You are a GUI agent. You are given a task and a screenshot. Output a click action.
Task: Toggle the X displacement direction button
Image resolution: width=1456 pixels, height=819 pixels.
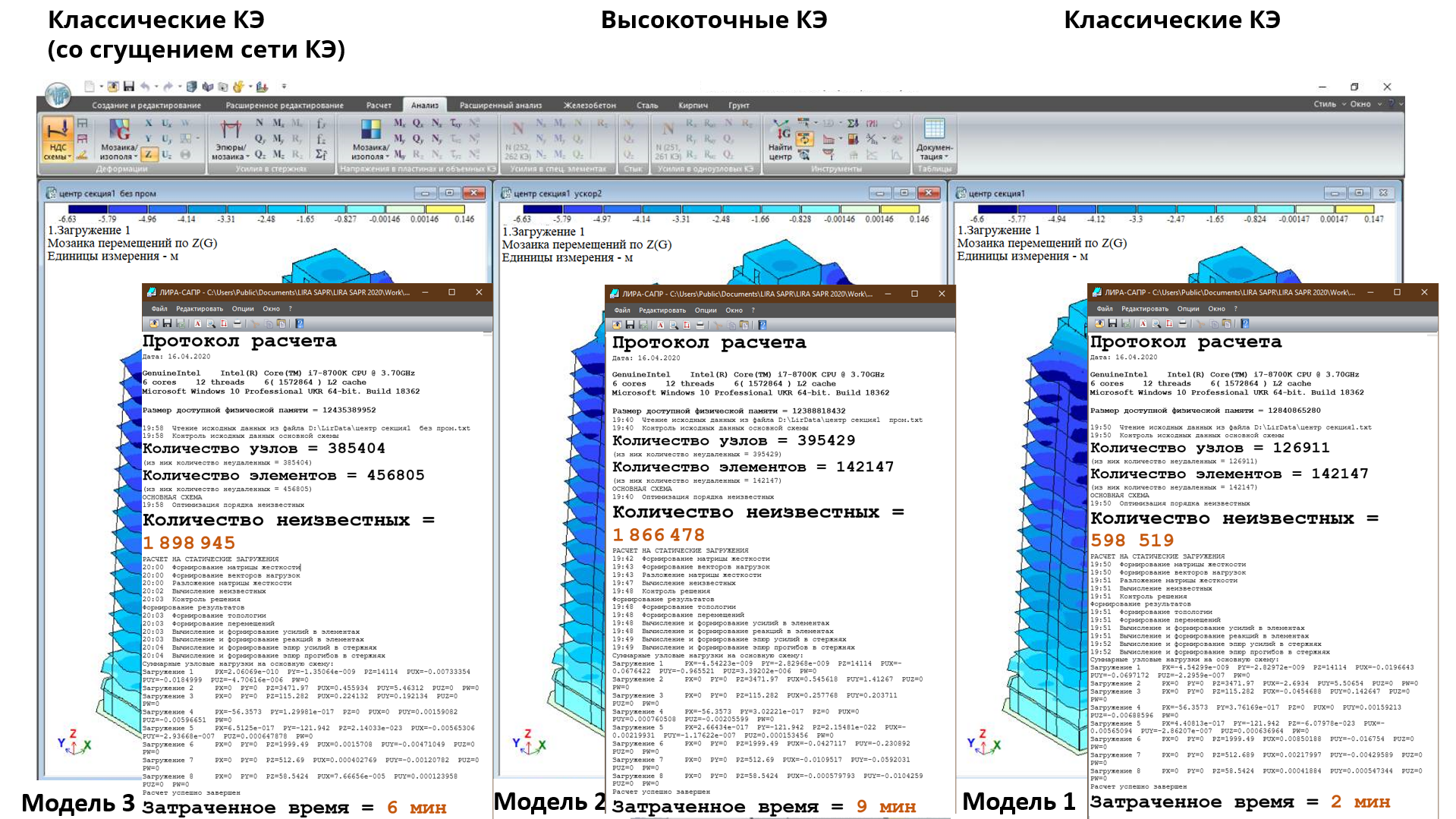click(149, 123)
